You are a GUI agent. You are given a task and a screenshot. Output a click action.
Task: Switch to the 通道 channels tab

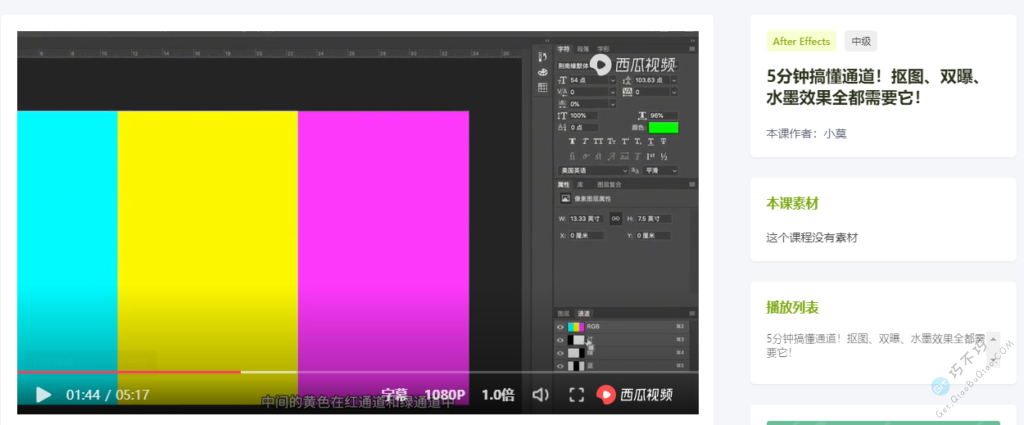[x=585, y=313]
